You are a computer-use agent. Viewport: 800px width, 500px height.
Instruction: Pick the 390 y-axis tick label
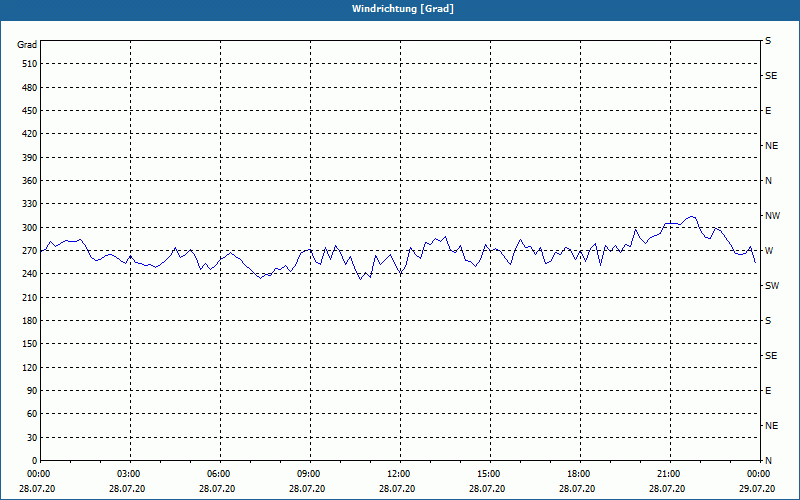[30, 158]
